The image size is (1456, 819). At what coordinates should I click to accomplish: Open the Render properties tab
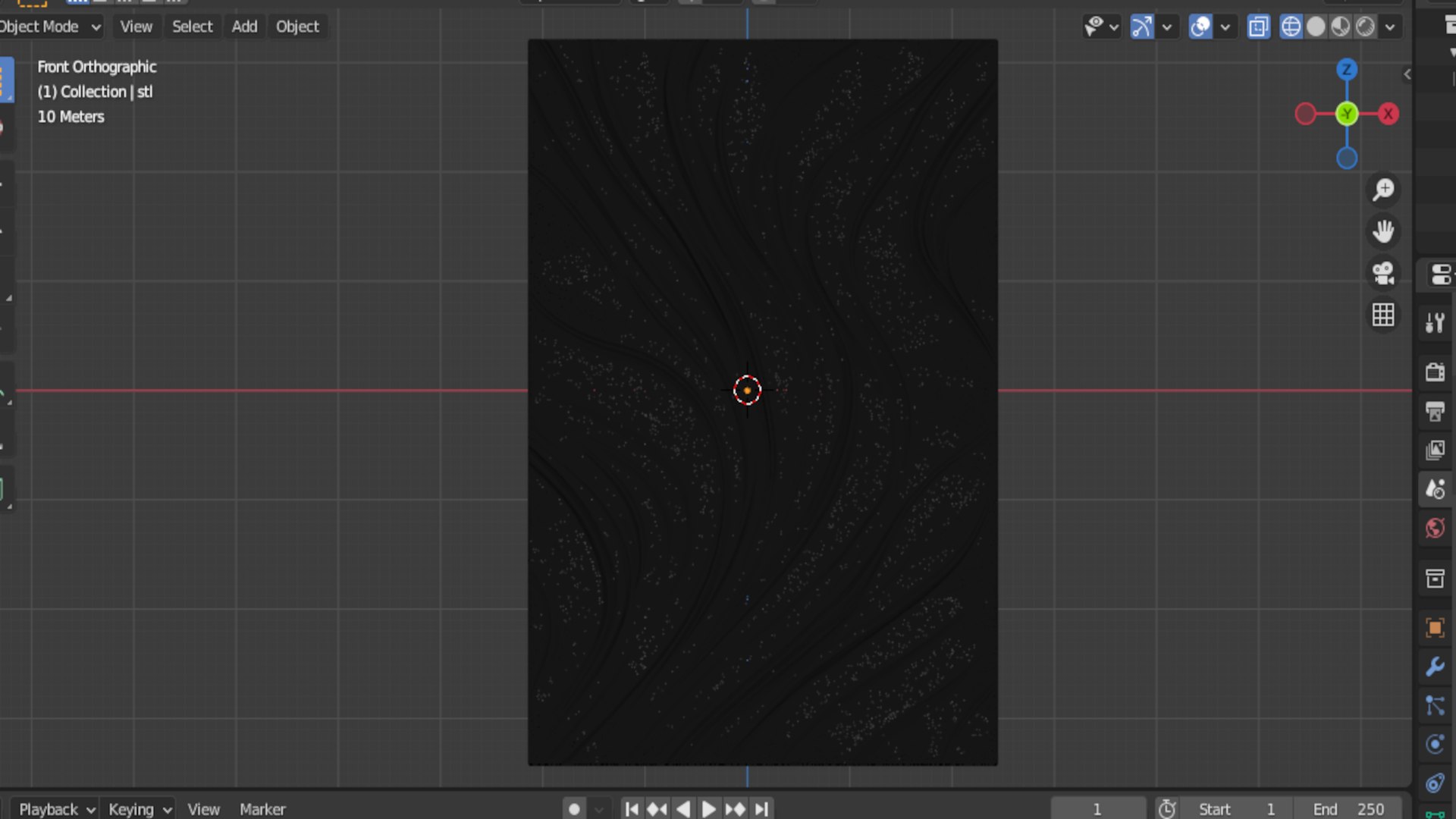(x=1435, y=372)
